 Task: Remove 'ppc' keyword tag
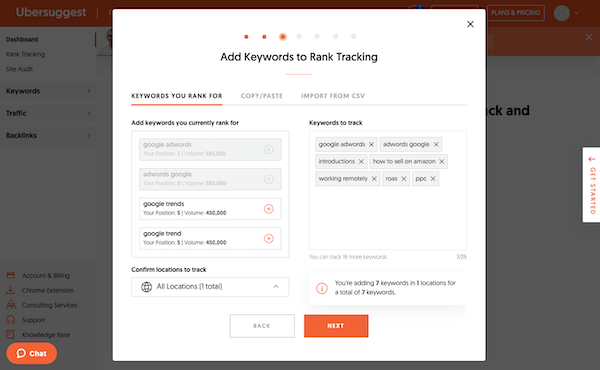pos(433,179)
